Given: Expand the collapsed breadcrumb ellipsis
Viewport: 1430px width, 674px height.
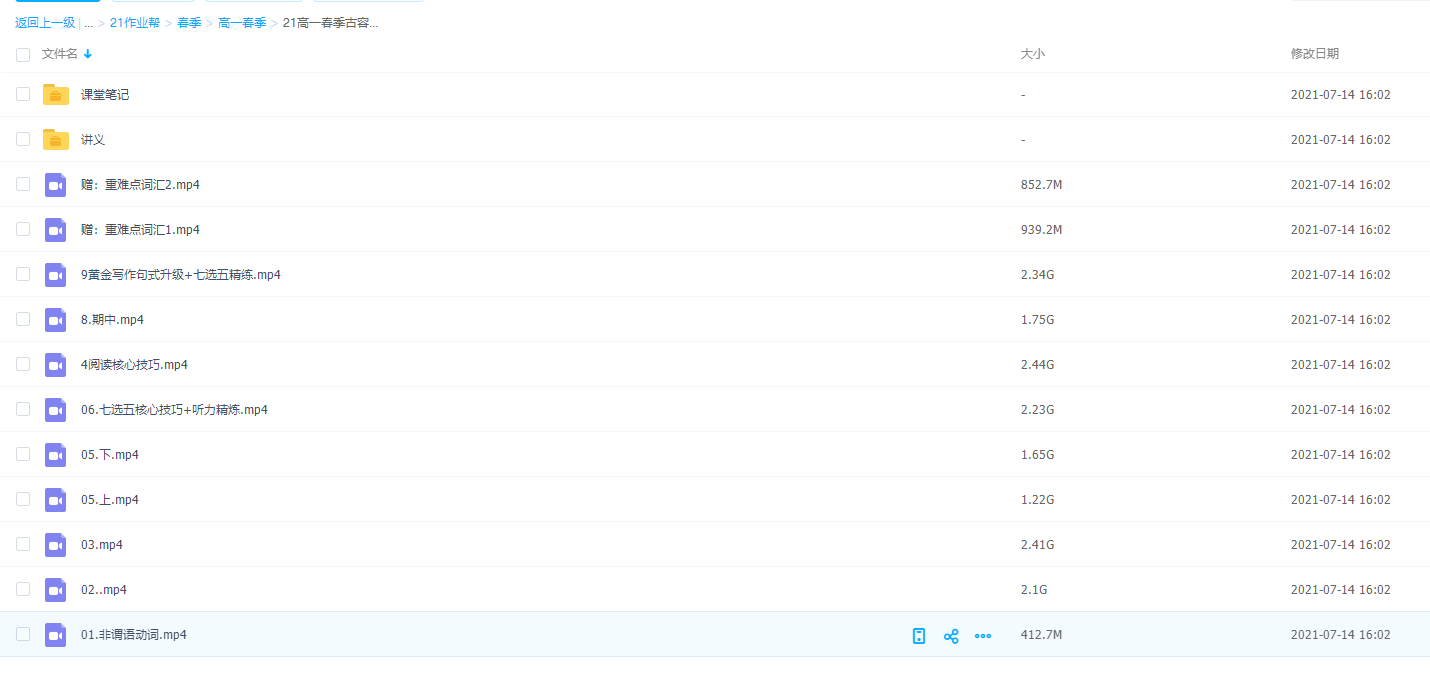Looking at the screenshot, I should pyautogui.click(x=89, y=23).
